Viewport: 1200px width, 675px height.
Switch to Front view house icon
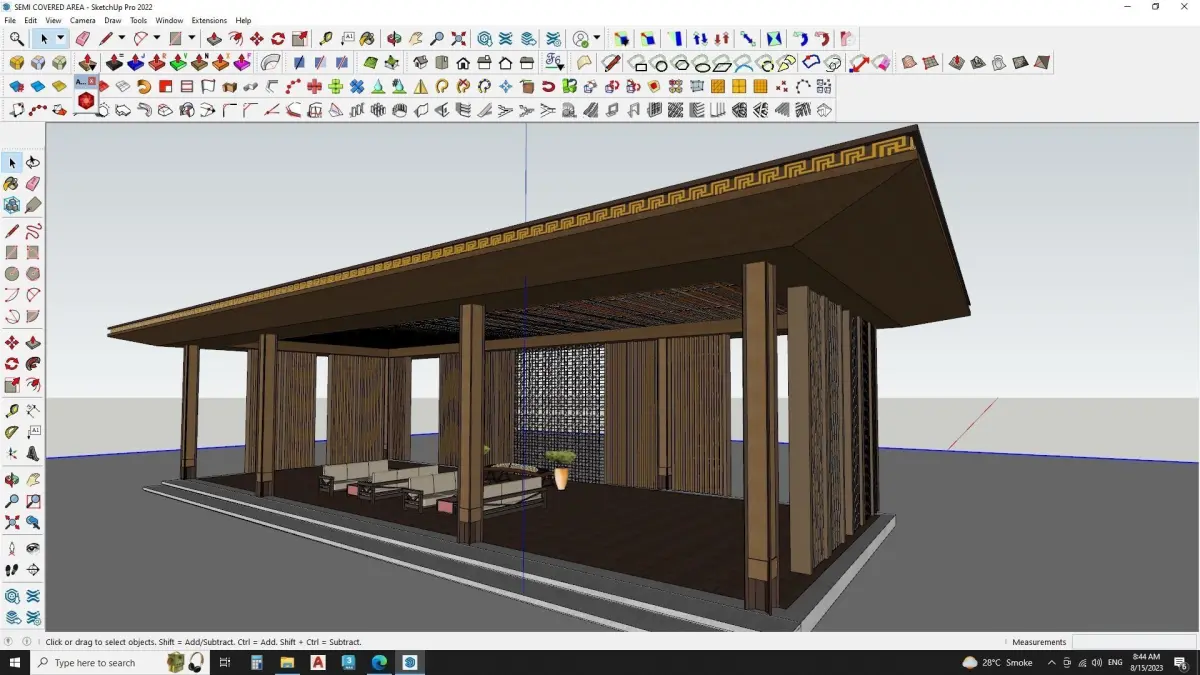coord(463,62)
